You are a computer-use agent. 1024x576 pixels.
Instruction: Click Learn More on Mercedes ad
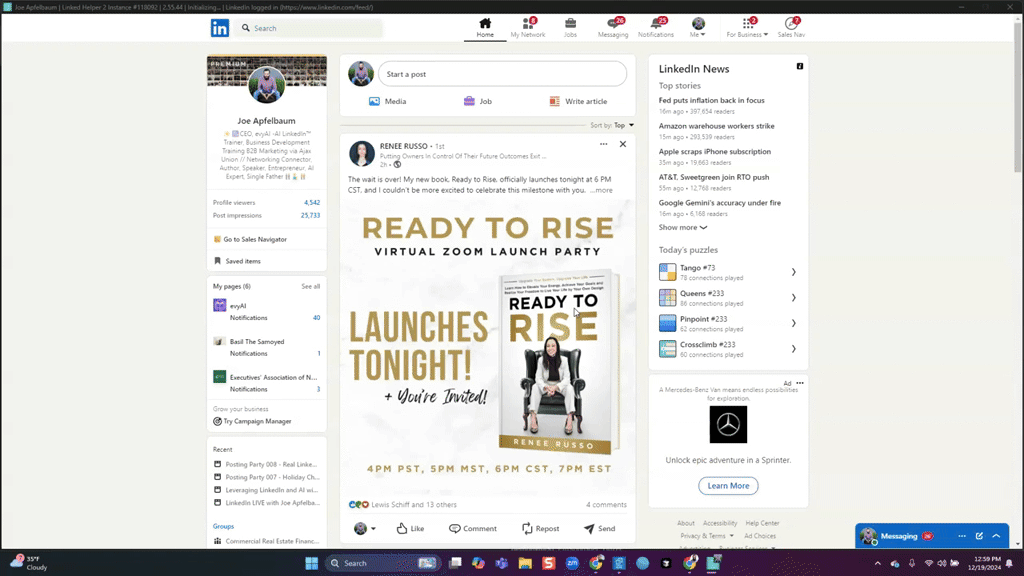pyautogui.click(x=728, y=486)
